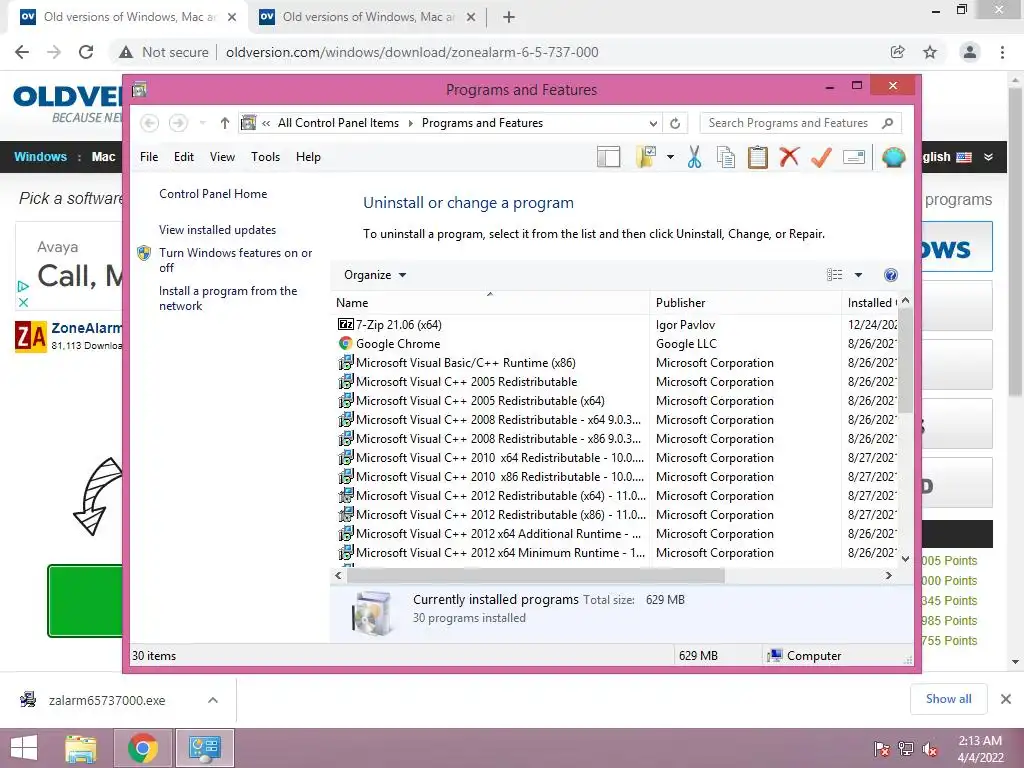Image resolution: width=1024 pixels, height=768 pixels.
Task: Open the Organize dropdown
Action: [375, 275]
